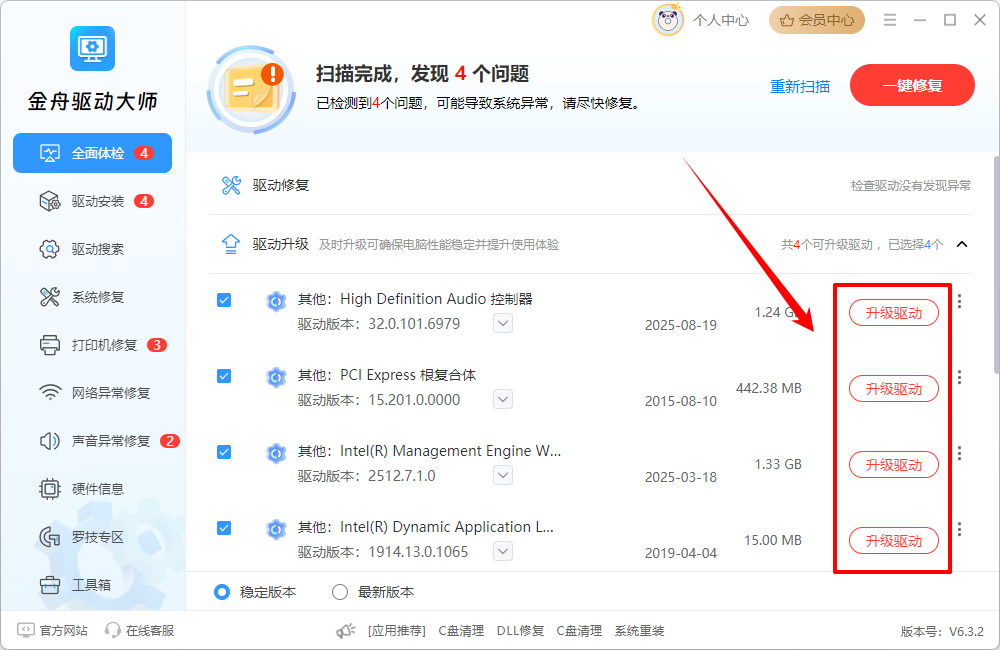The height and width of the screenshot is (650, 1000).
Task: Click [应用推荐] in footer
Action: tap(397, 631)
